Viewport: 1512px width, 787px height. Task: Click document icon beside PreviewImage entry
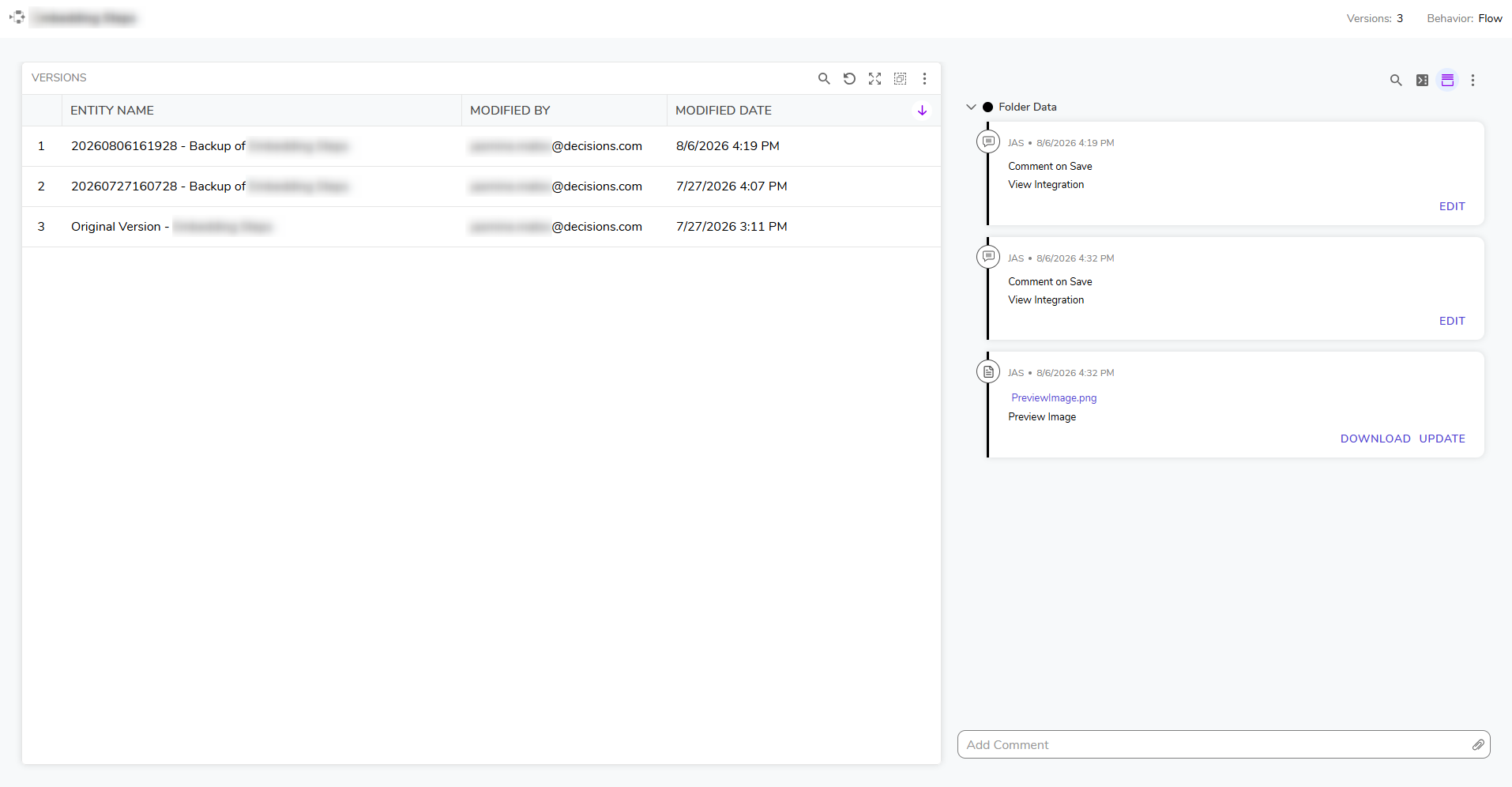[x=988, y=371]
